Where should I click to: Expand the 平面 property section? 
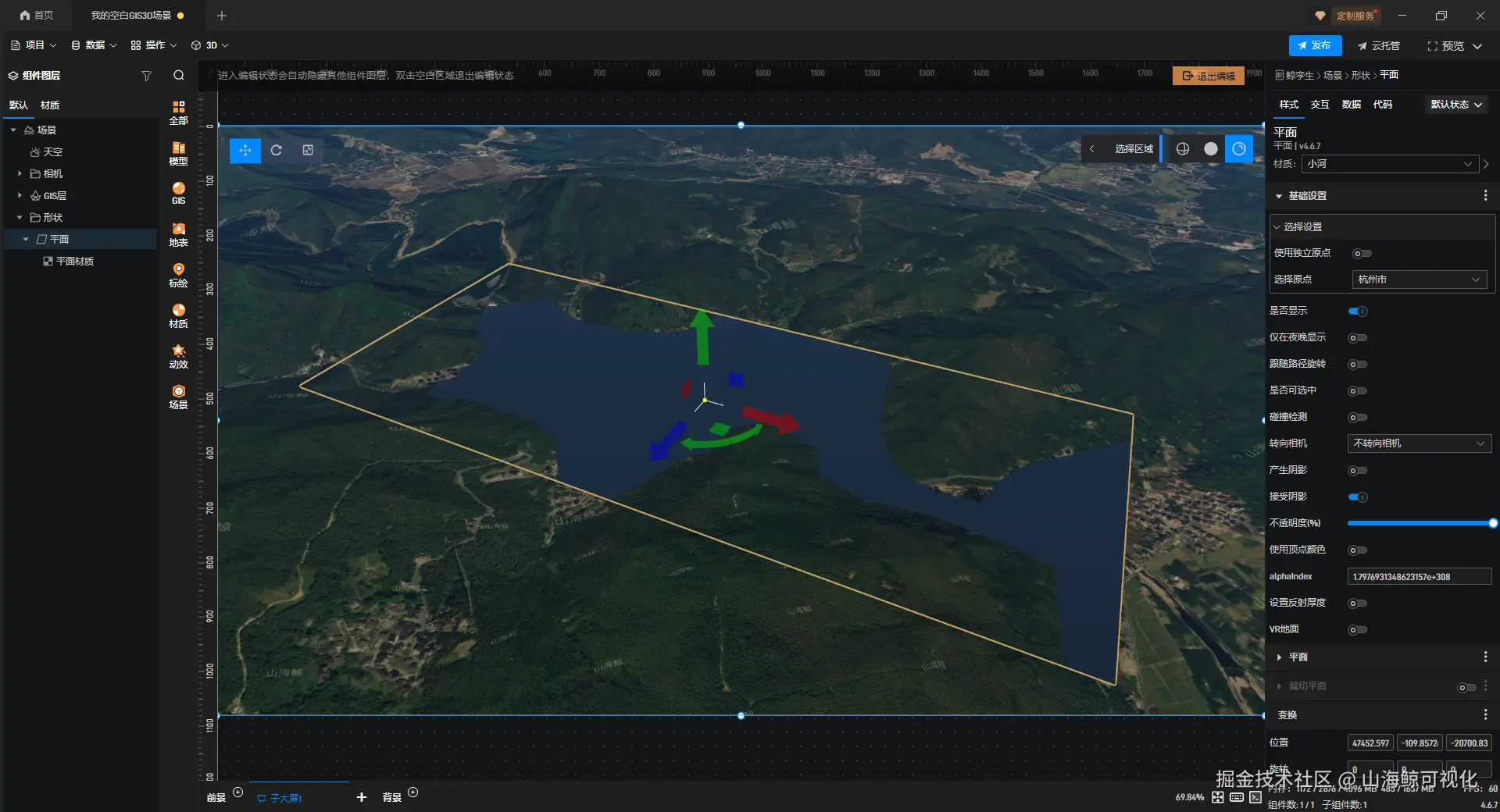coord(1279,657)
